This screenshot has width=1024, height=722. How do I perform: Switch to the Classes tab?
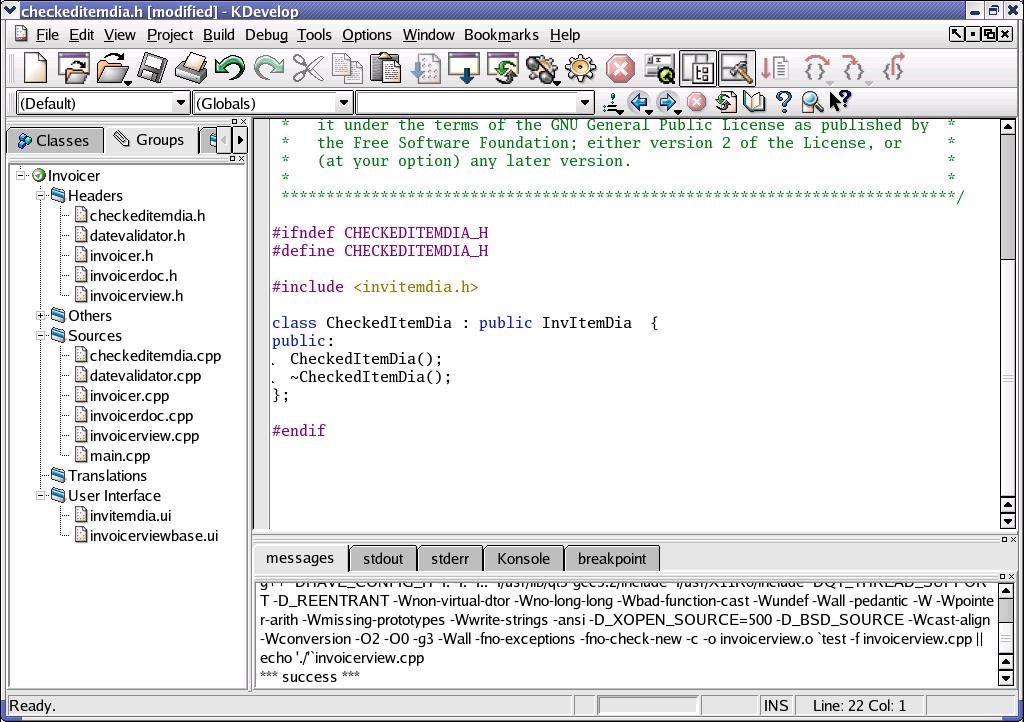click(55, 140)
